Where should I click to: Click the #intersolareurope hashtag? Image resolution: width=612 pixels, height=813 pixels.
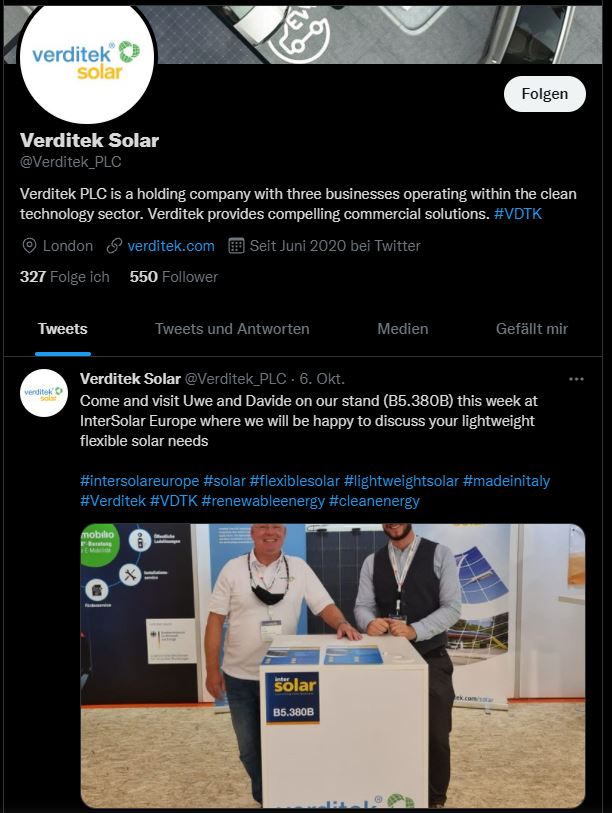[140, 481]
